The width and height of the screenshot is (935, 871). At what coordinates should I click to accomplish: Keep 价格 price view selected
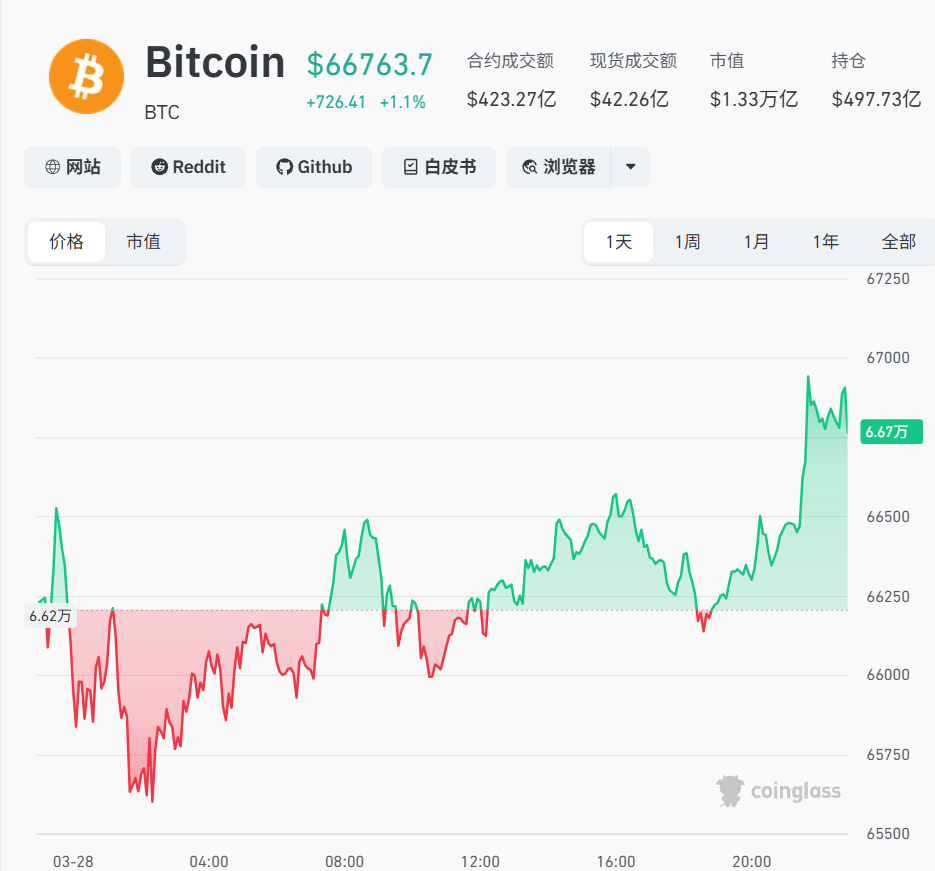click(x=66, y=242)
